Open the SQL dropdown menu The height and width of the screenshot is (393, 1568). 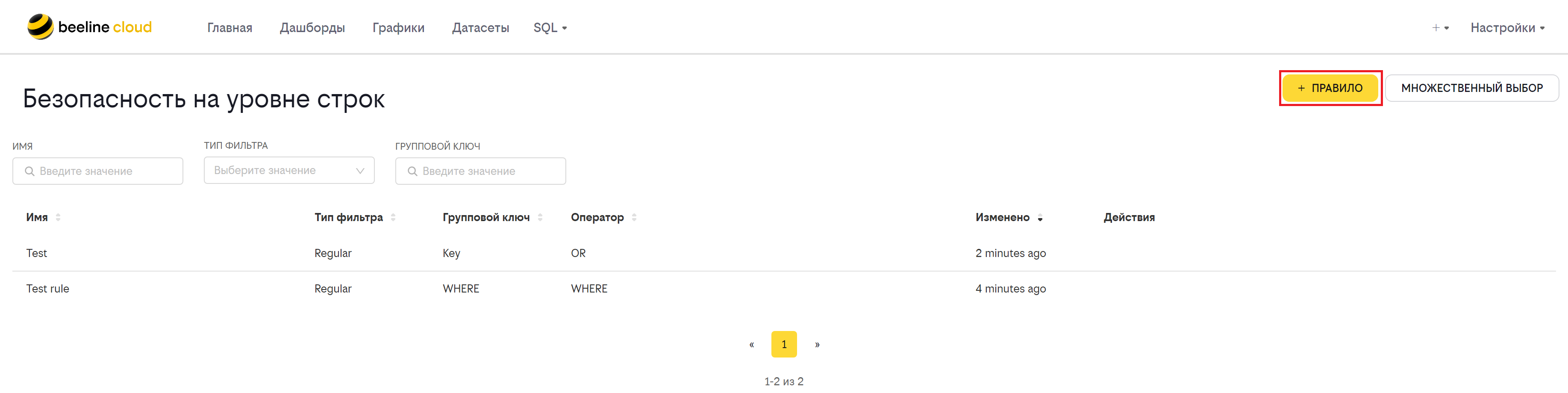[x=550, y=27]
